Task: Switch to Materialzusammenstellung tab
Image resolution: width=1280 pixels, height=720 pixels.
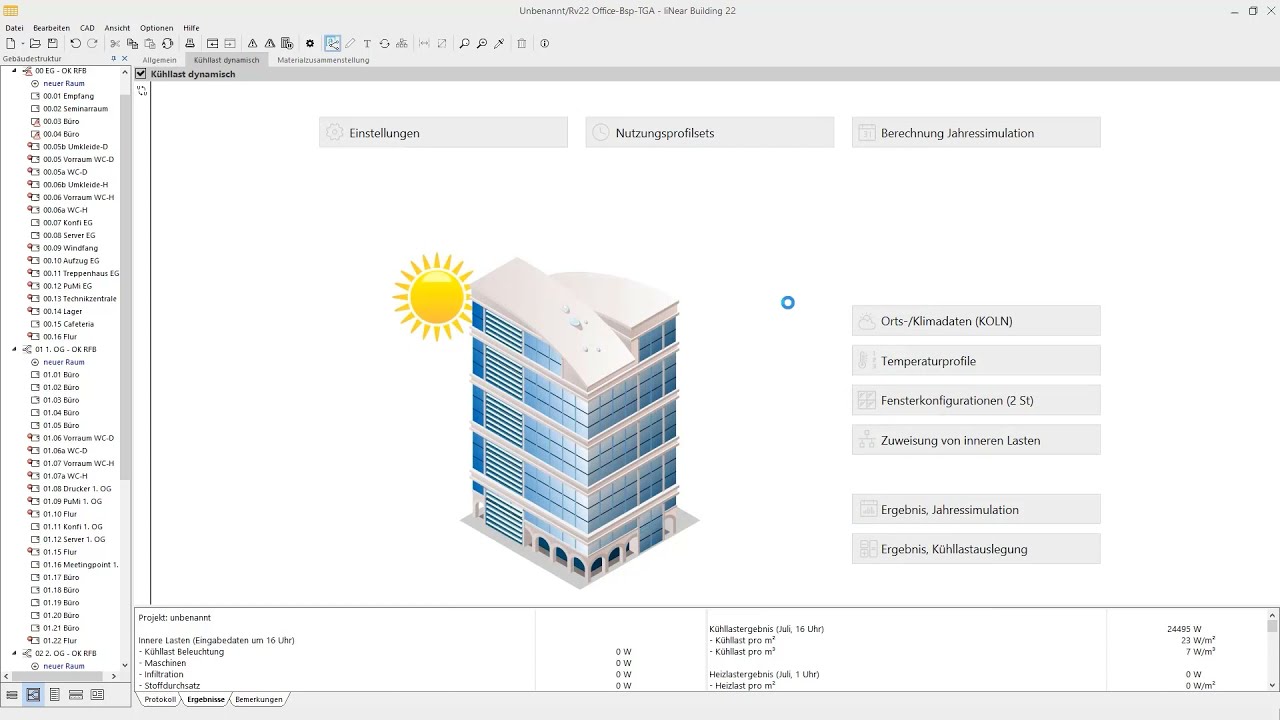Action: 323,60
